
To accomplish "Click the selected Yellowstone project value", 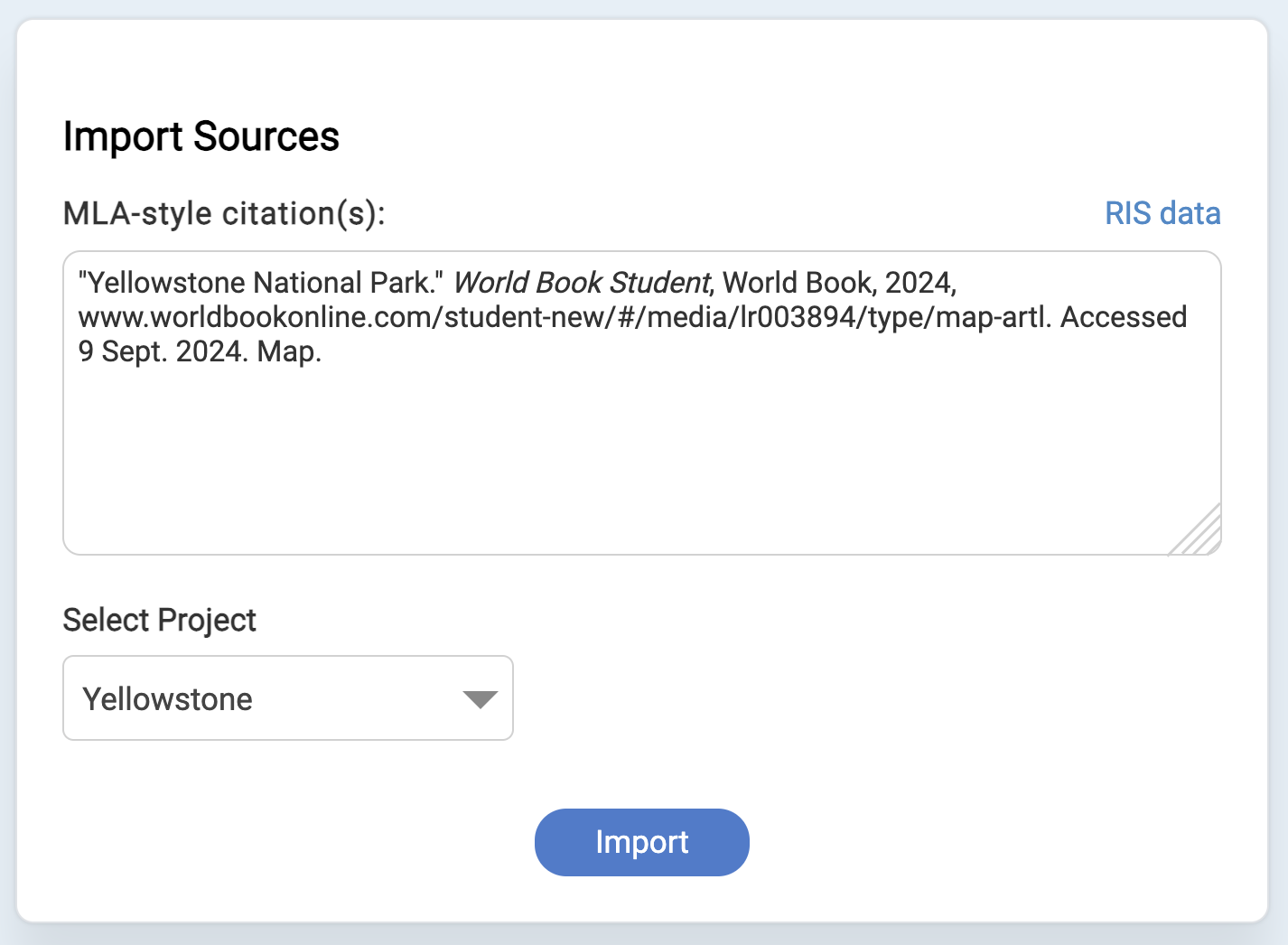I will point(168,699).
